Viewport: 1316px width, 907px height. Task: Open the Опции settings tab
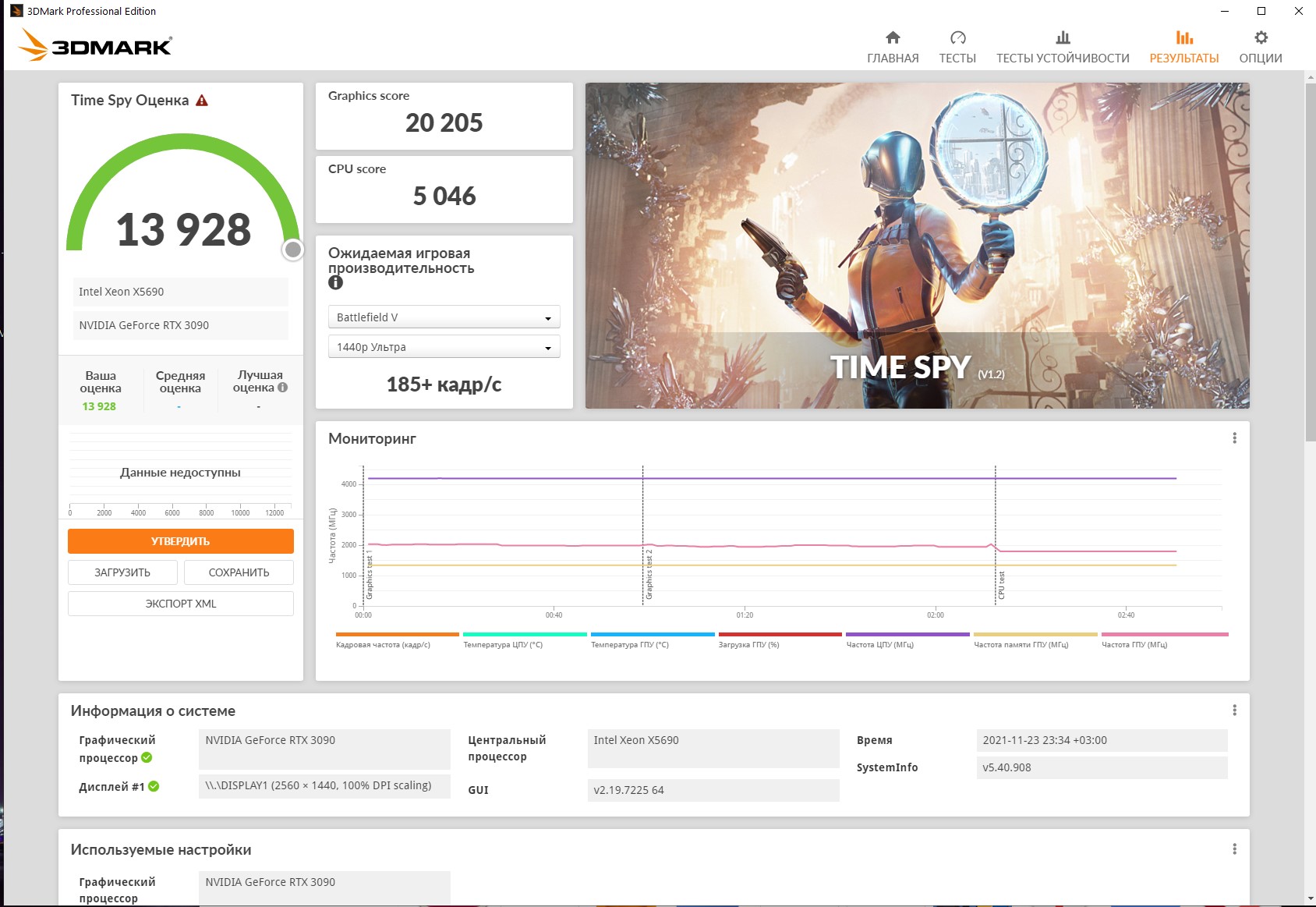point(1261,47)
